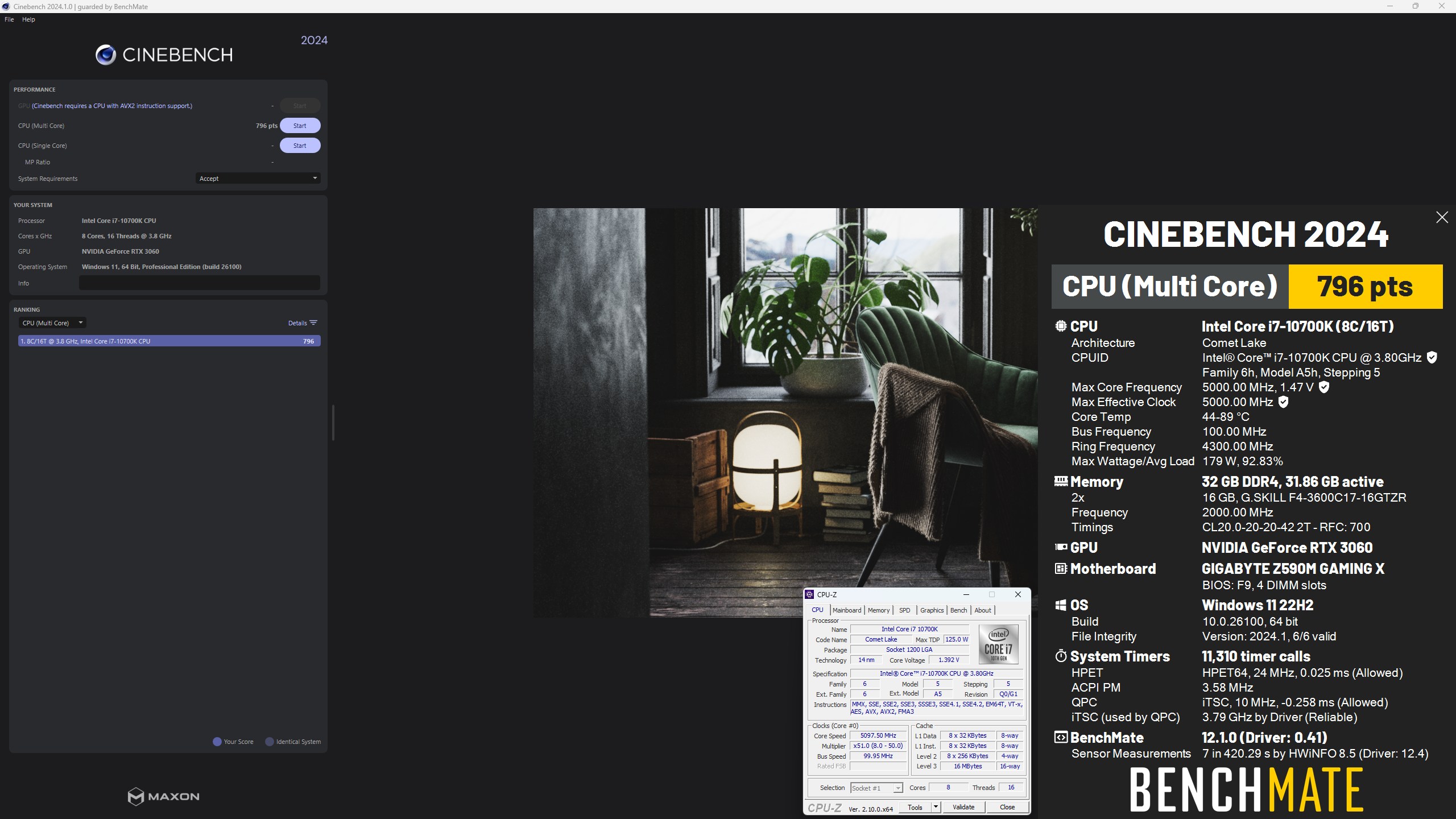
Task: Click the CPU-Z Max TDP 125.0 W value
Action: pyautogui.click(x=957, y=639)
